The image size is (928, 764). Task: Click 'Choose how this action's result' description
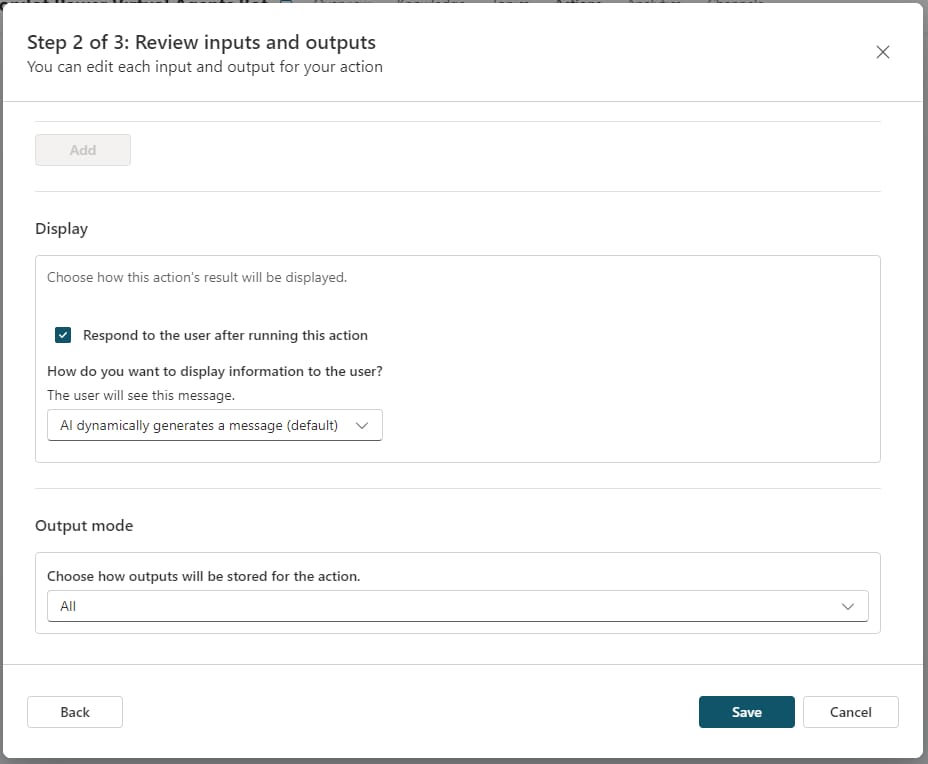point(197,277)
